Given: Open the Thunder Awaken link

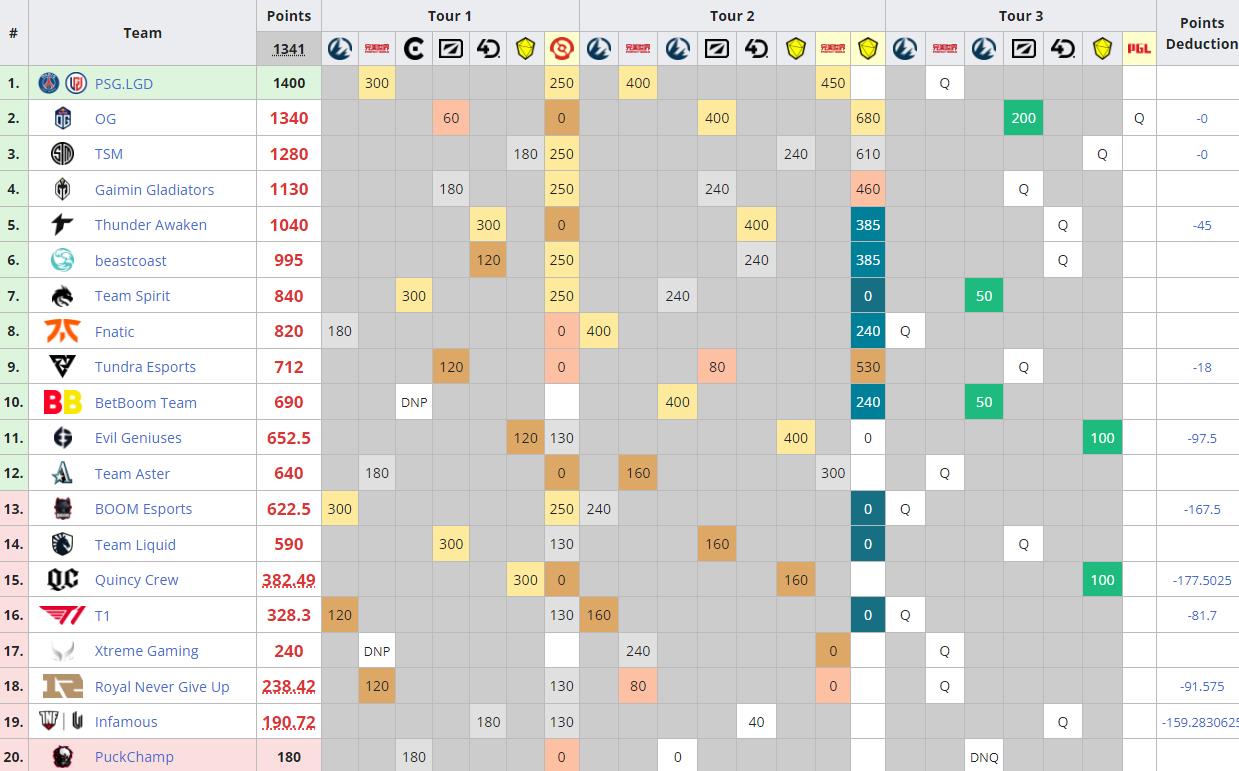Looking at the screenshot, I should (x=151, y=225).
